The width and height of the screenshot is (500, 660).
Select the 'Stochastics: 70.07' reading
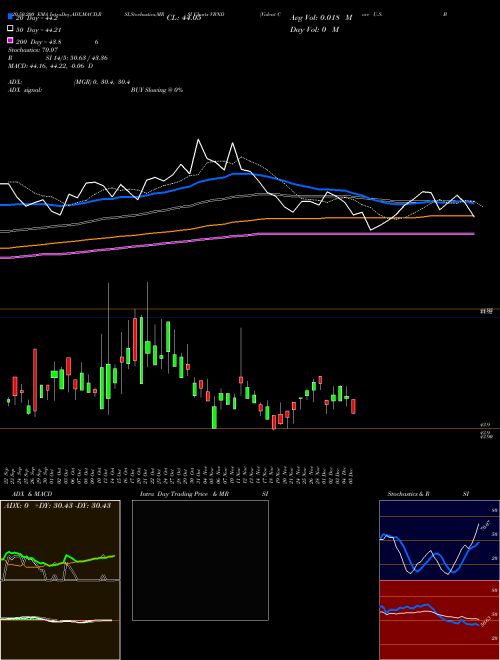tap(33, 50)
